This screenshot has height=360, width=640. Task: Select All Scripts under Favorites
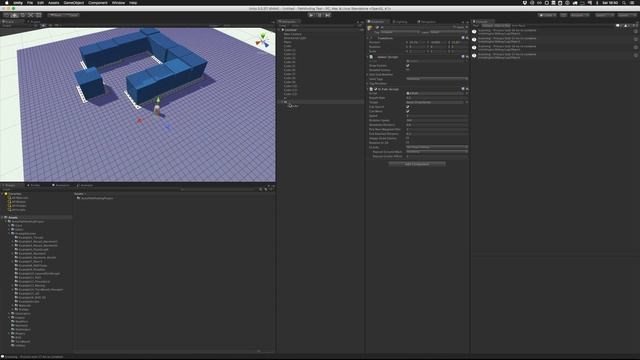click(18, 209)
